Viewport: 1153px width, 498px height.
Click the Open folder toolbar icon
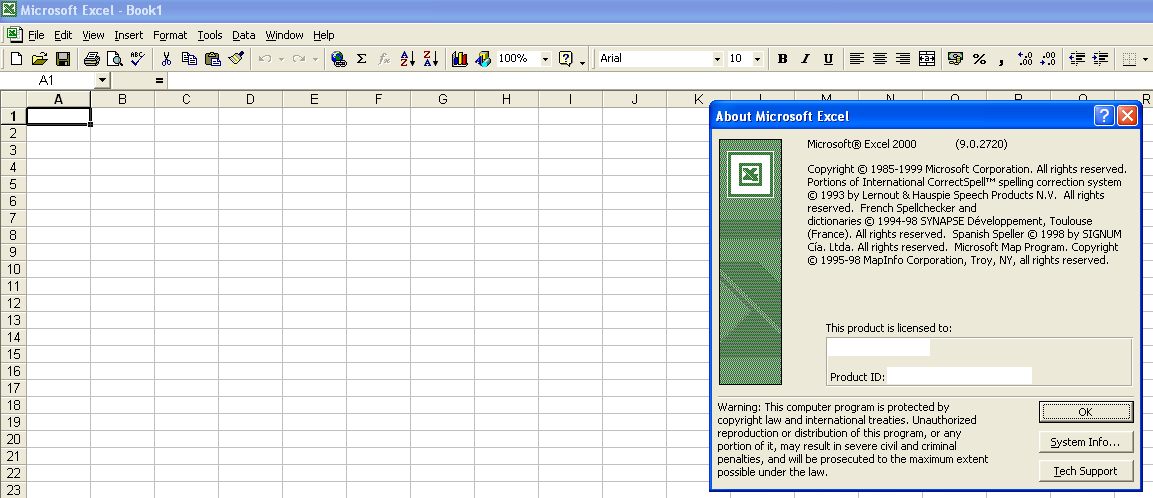point(40,59)
